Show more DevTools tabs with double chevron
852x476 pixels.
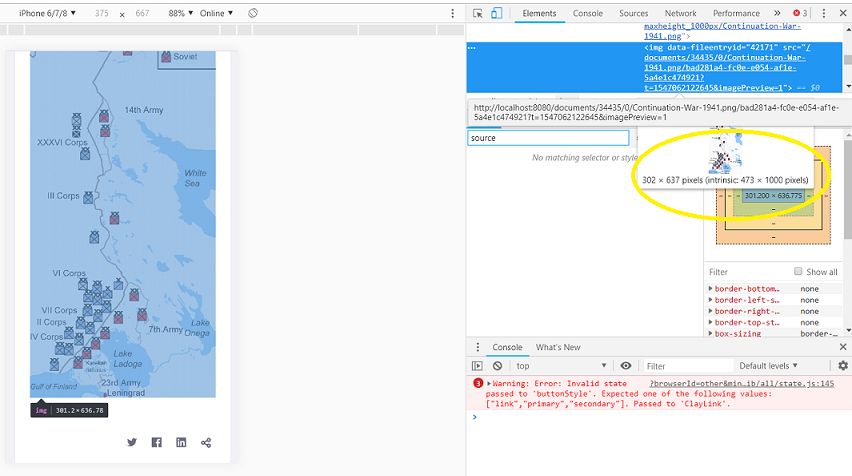[777, 13]
